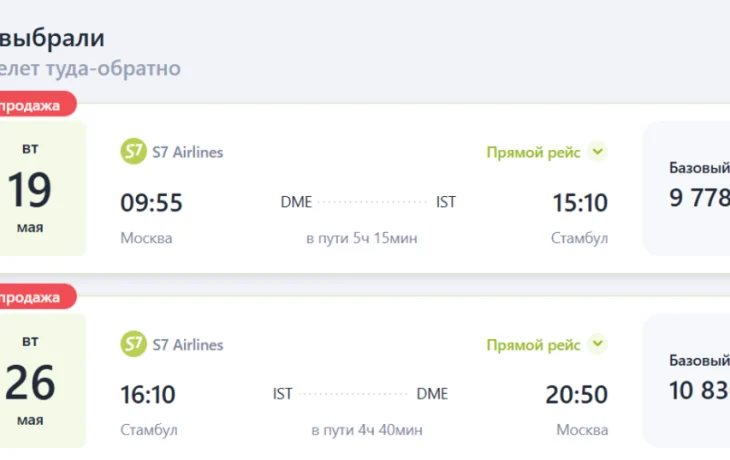This screenshot has height=460, width=730.
Task: Click the 10 83 base fare box
Action: click(692, 380)
